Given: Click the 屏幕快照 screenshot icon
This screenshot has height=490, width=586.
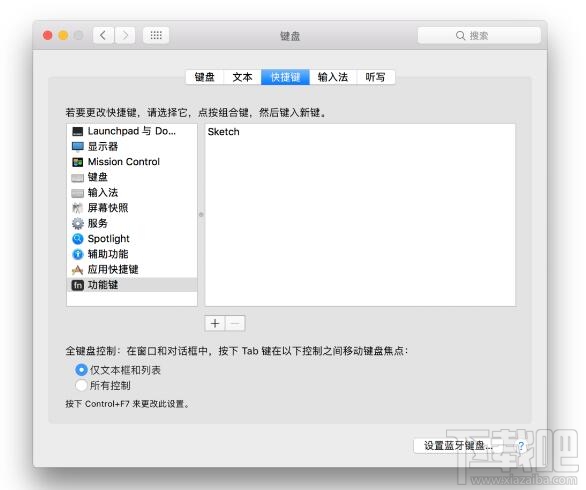Looking at the screenshot, I should coord(77,208).
